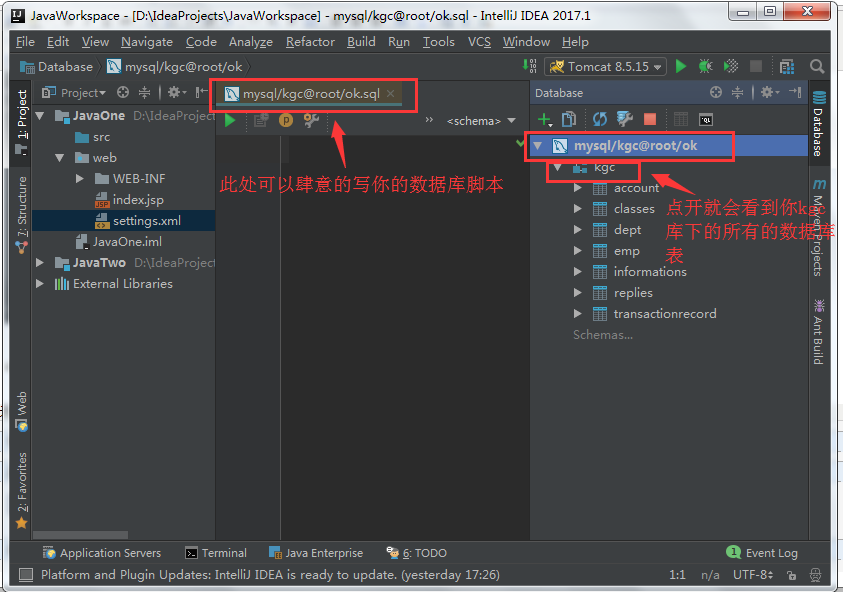Screen dimensions: 843x592
Task: Click the Database breadcrumb in navigation bar
Action: pyautogui.click(x=56, y=67)
